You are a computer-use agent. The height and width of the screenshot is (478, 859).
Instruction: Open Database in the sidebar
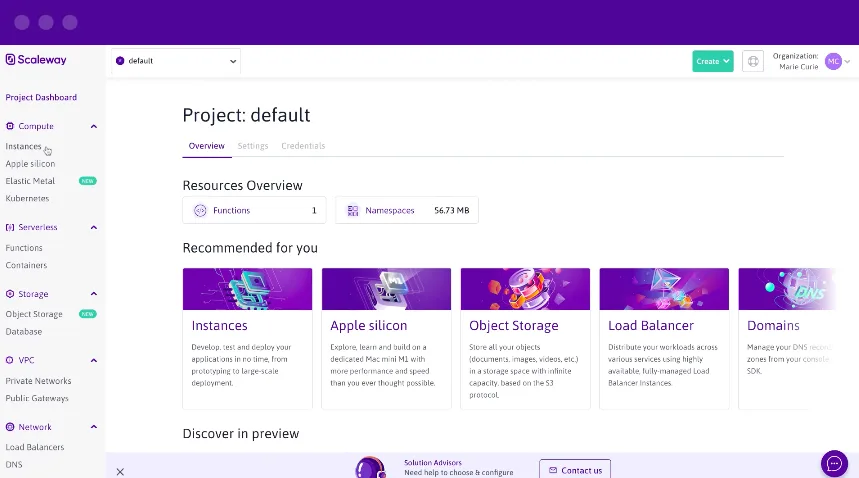tap(24, 332)
